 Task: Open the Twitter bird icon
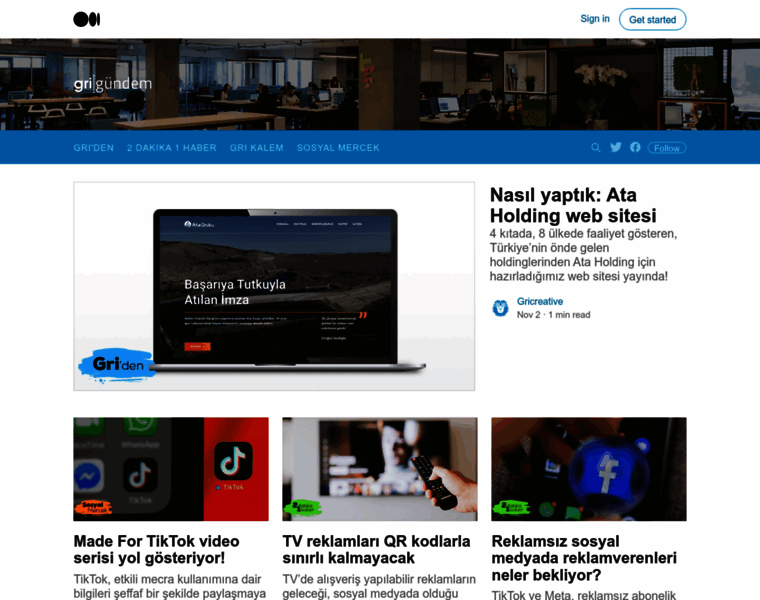(616, 147)
